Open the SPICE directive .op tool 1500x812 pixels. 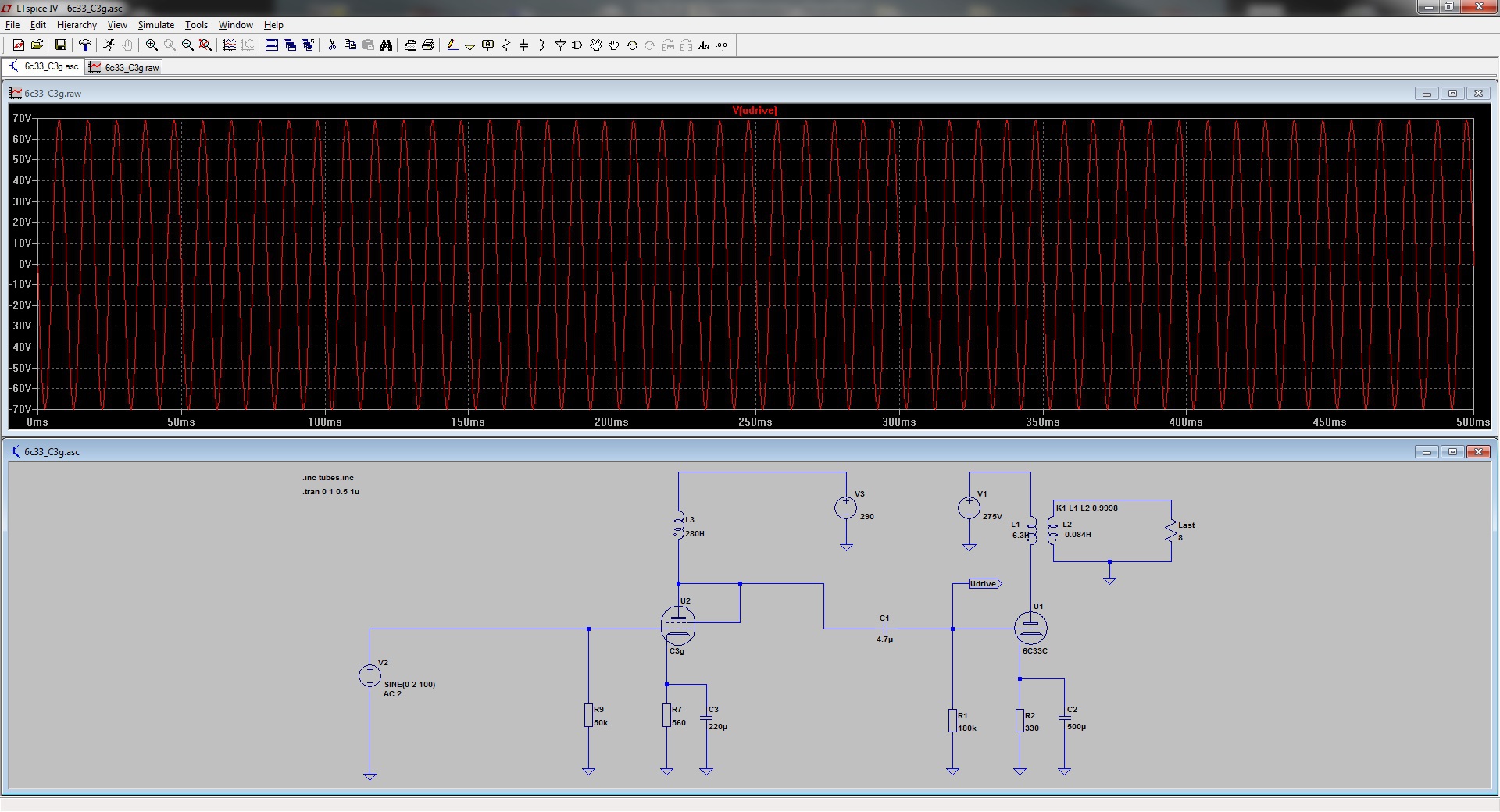pos(722,45)
